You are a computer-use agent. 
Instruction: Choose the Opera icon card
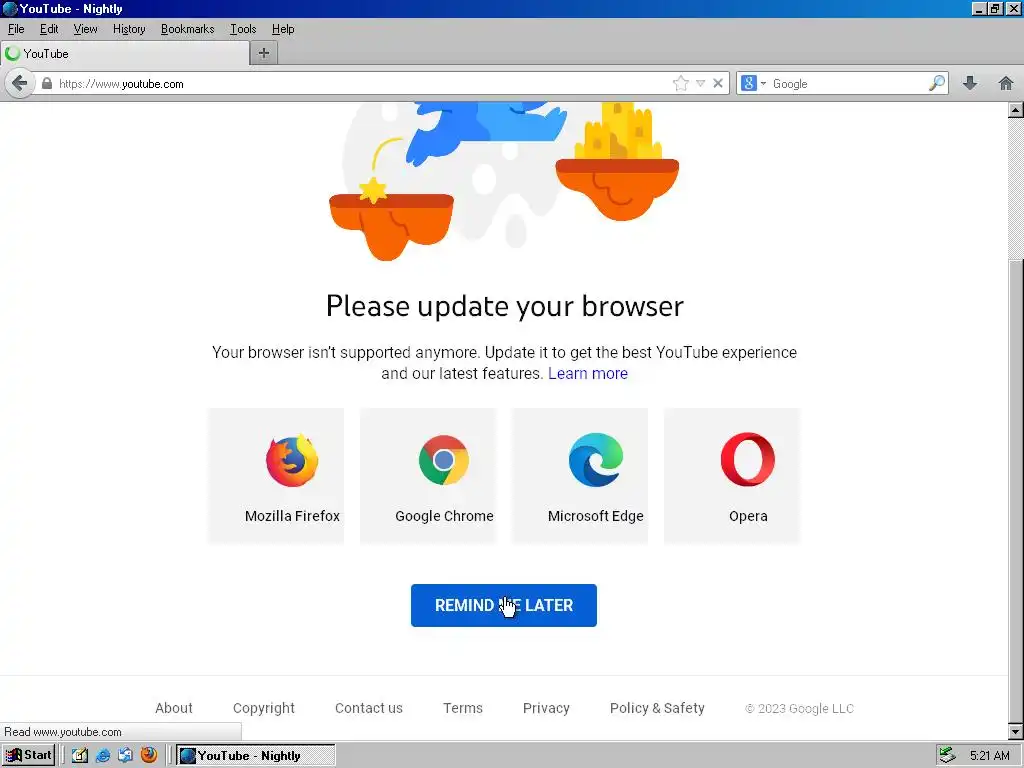point(732,476)
